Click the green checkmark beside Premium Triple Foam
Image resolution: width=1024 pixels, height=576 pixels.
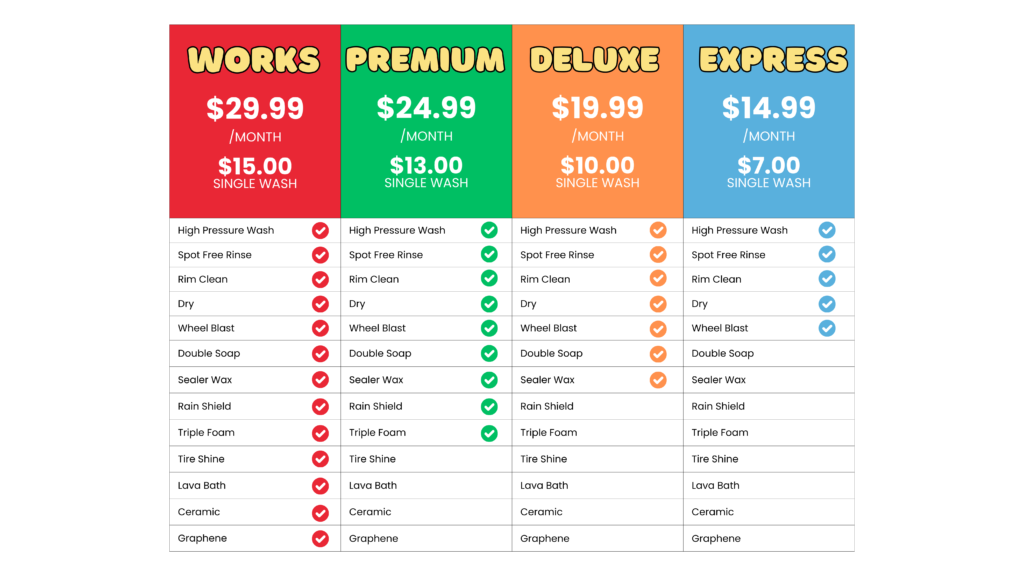(489, 433)
